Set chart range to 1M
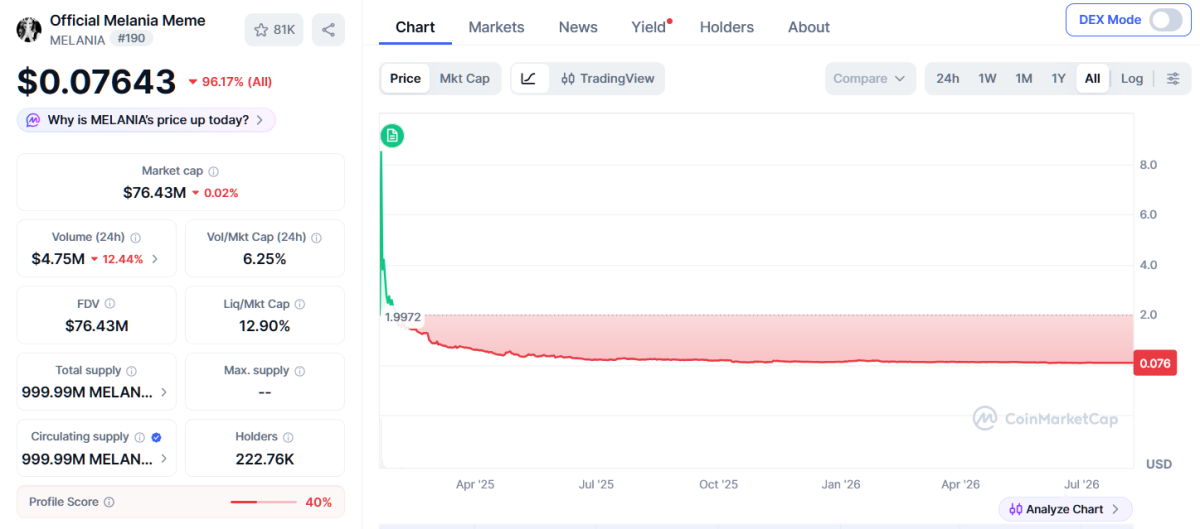The width and height of the screenshot is (1200, 529). point(1024,78)
